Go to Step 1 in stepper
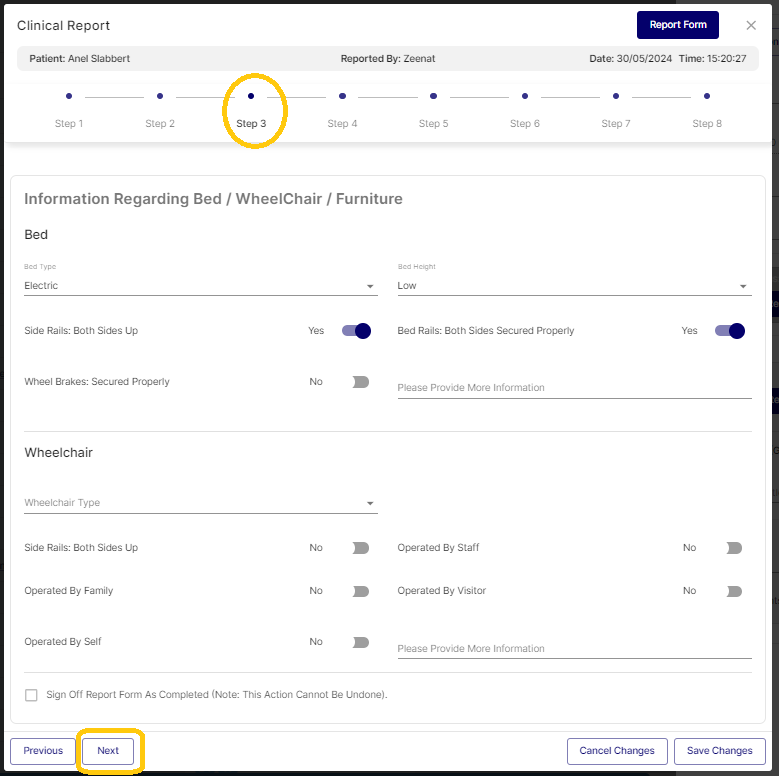This screenshot has width=779, height=776. coord(69,97)
